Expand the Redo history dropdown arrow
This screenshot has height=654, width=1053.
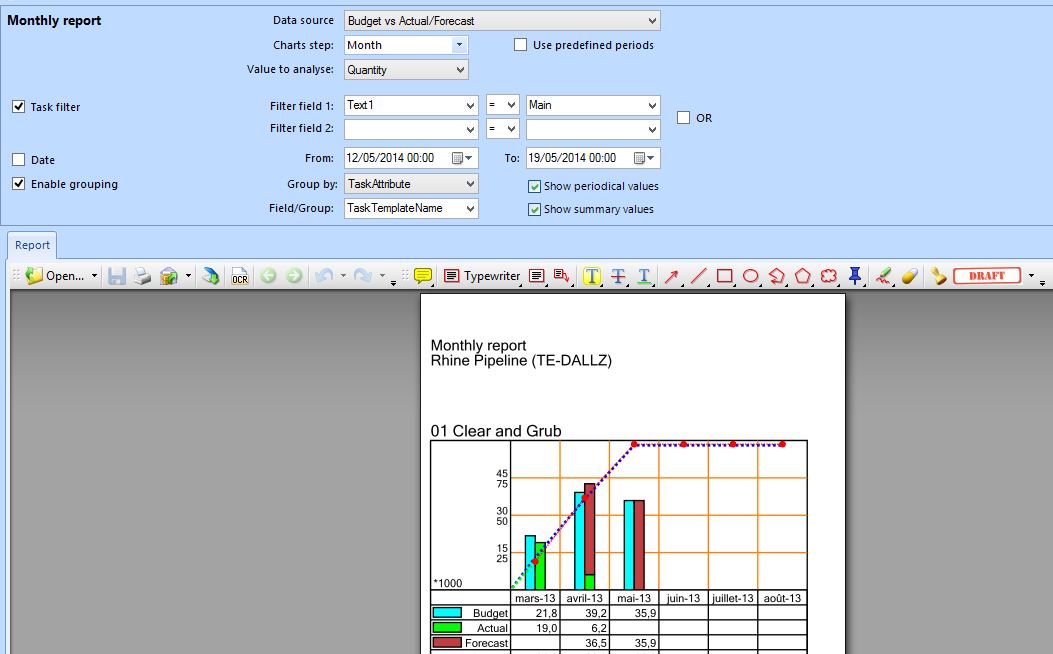coord(382,276)
